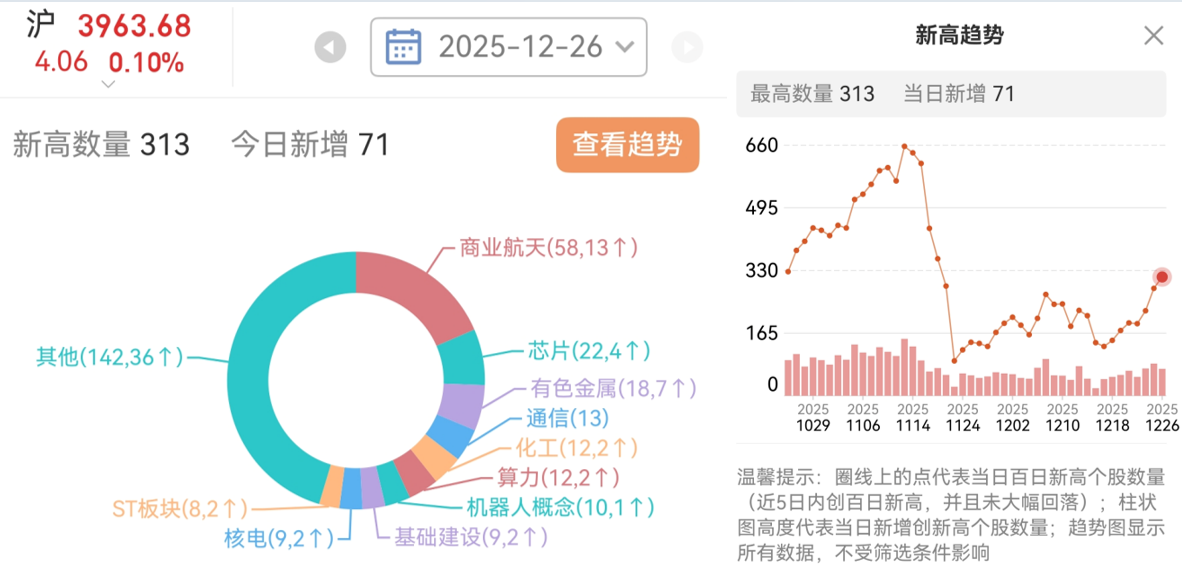Open the calendar icon in date picker
This screenshot has height=564, width=1182.
coord(403,46)
